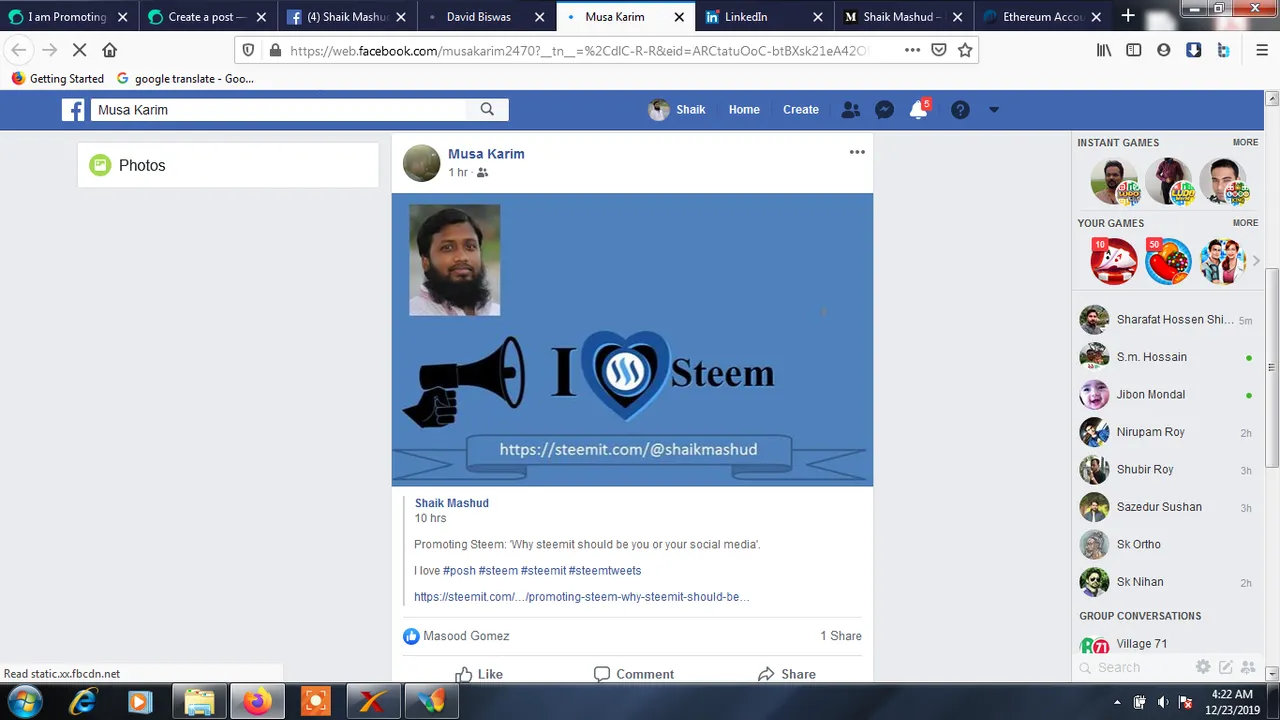This screenshot has height=720, width=1280.
Task: Click MORE next to Instant Games
Action: [1245, 143]
